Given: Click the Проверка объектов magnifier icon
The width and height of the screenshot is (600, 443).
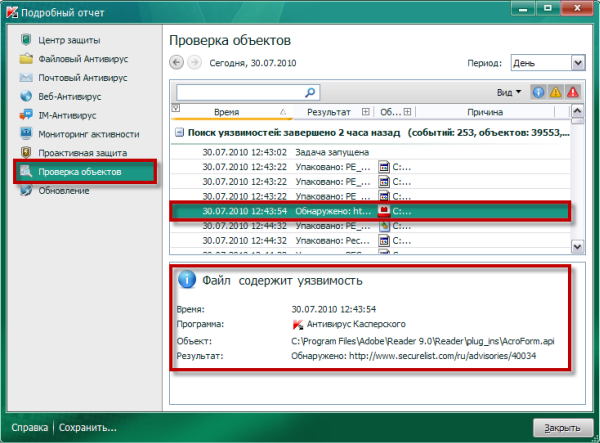Looking at the screenshot, I should (x=26, y=171).
